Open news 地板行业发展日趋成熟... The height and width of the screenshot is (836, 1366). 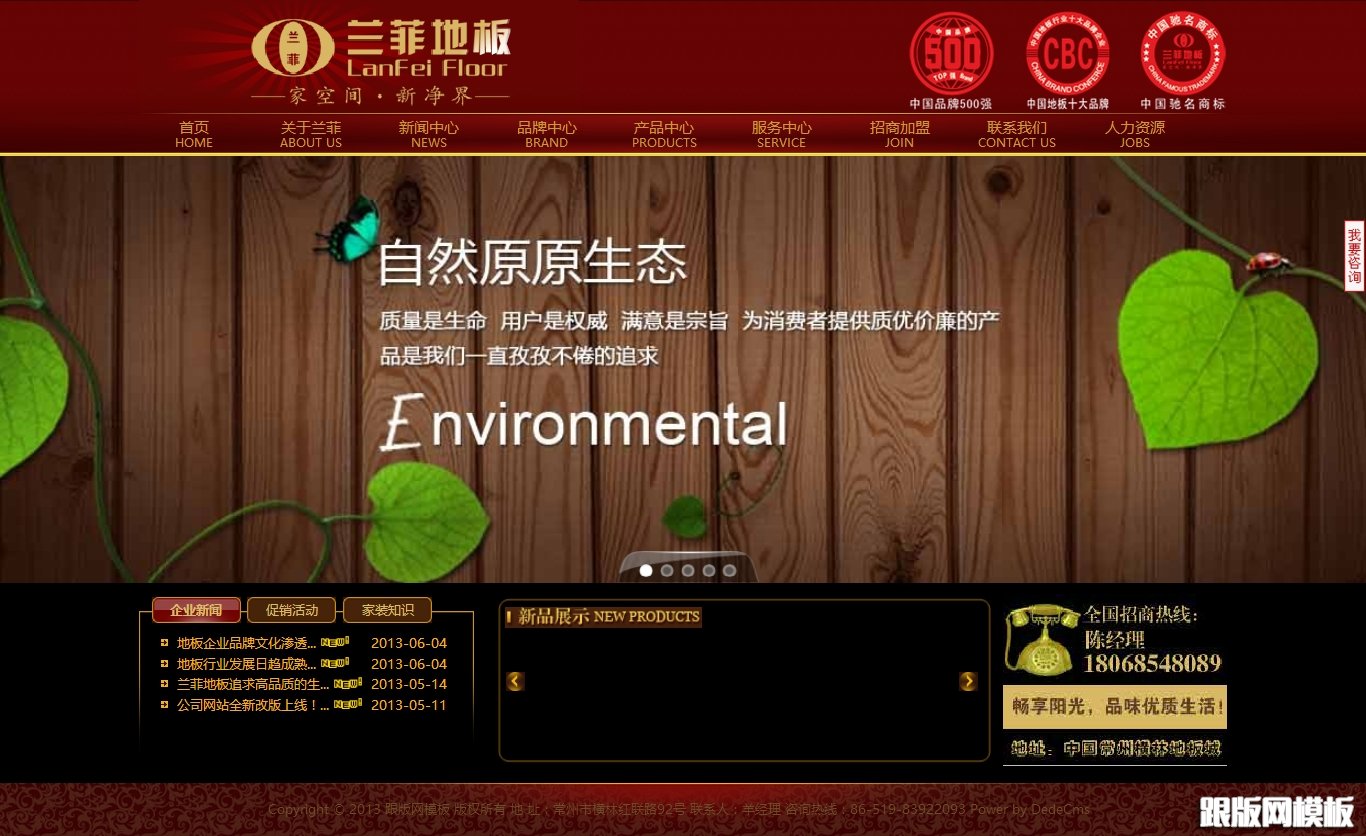point(247,664)
